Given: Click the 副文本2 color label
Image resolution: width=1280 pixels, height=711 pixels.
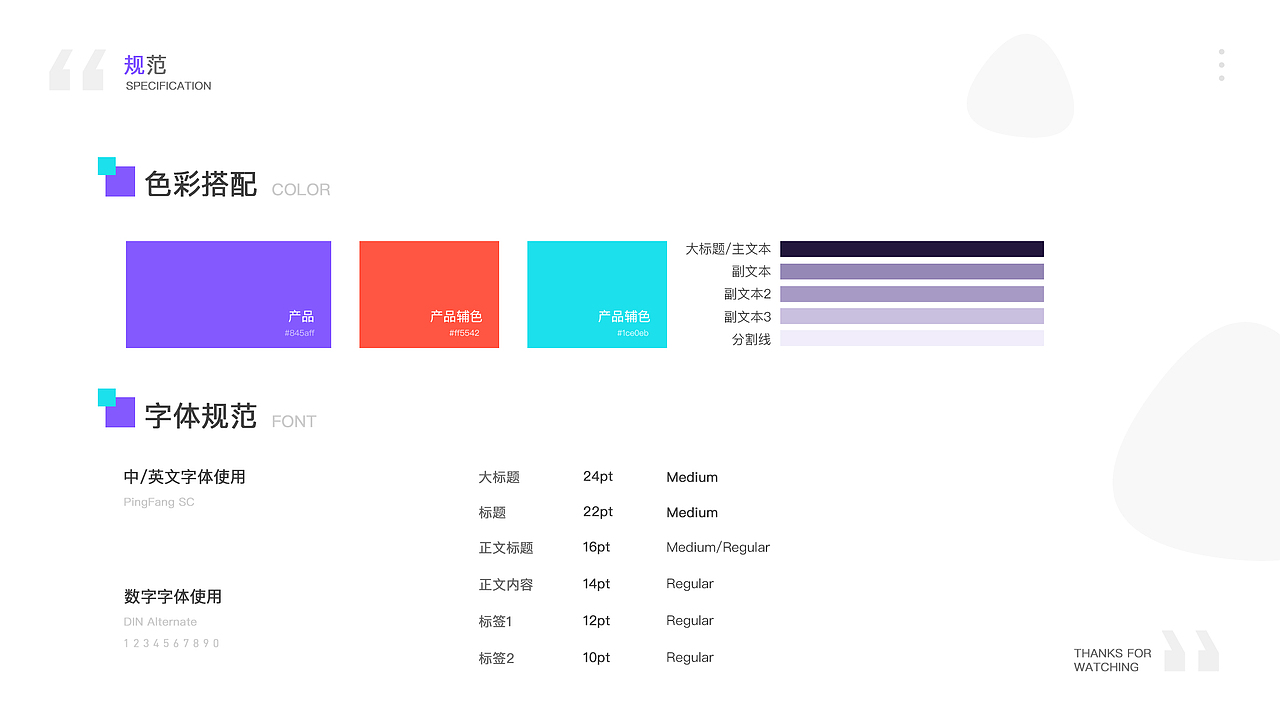Looking at the screenshot, I should pyautogui.click(x=748, y=294).
